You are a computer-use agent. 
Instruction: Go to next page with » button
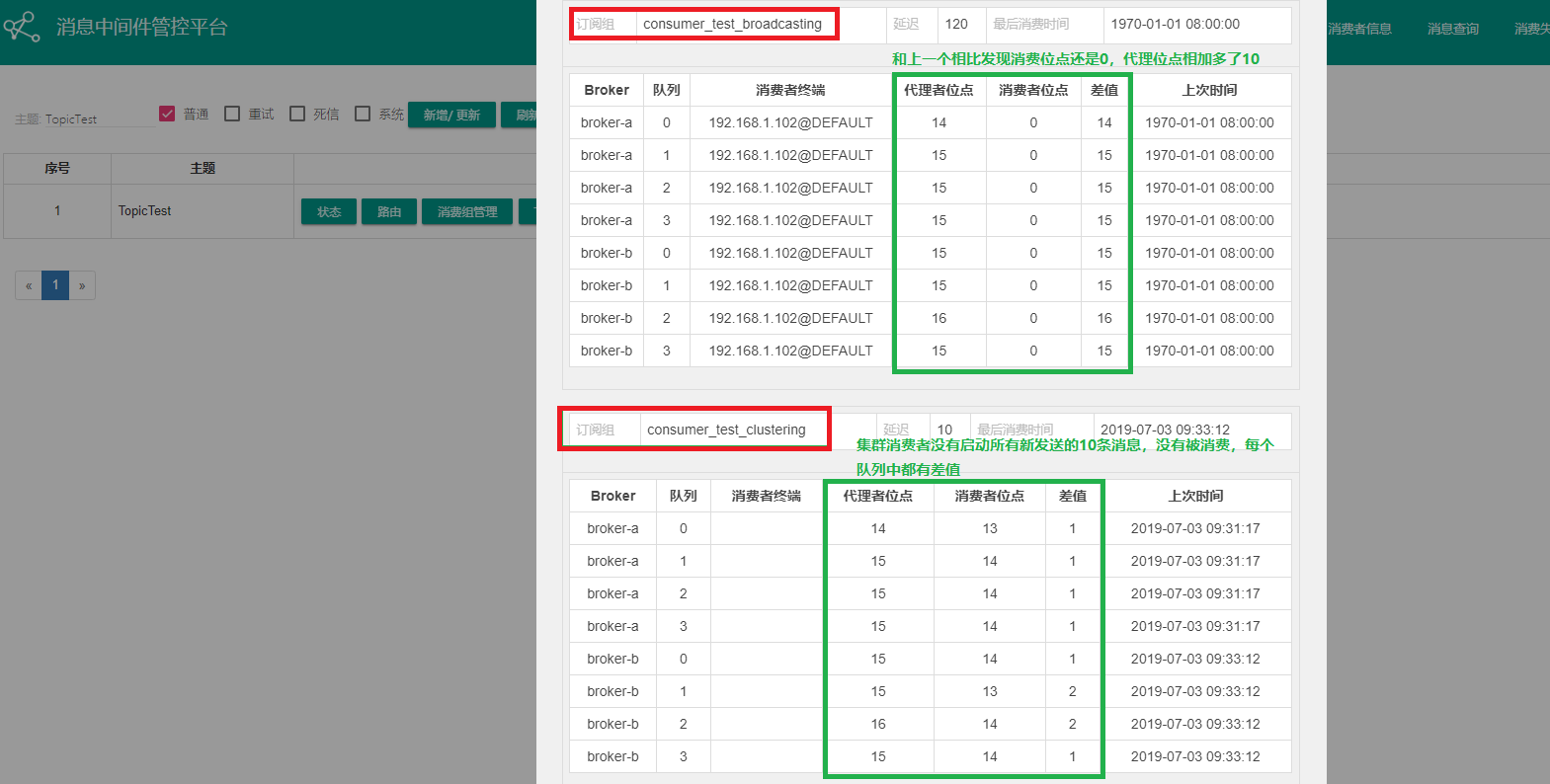pyautogui.click(x=82, y=285)
